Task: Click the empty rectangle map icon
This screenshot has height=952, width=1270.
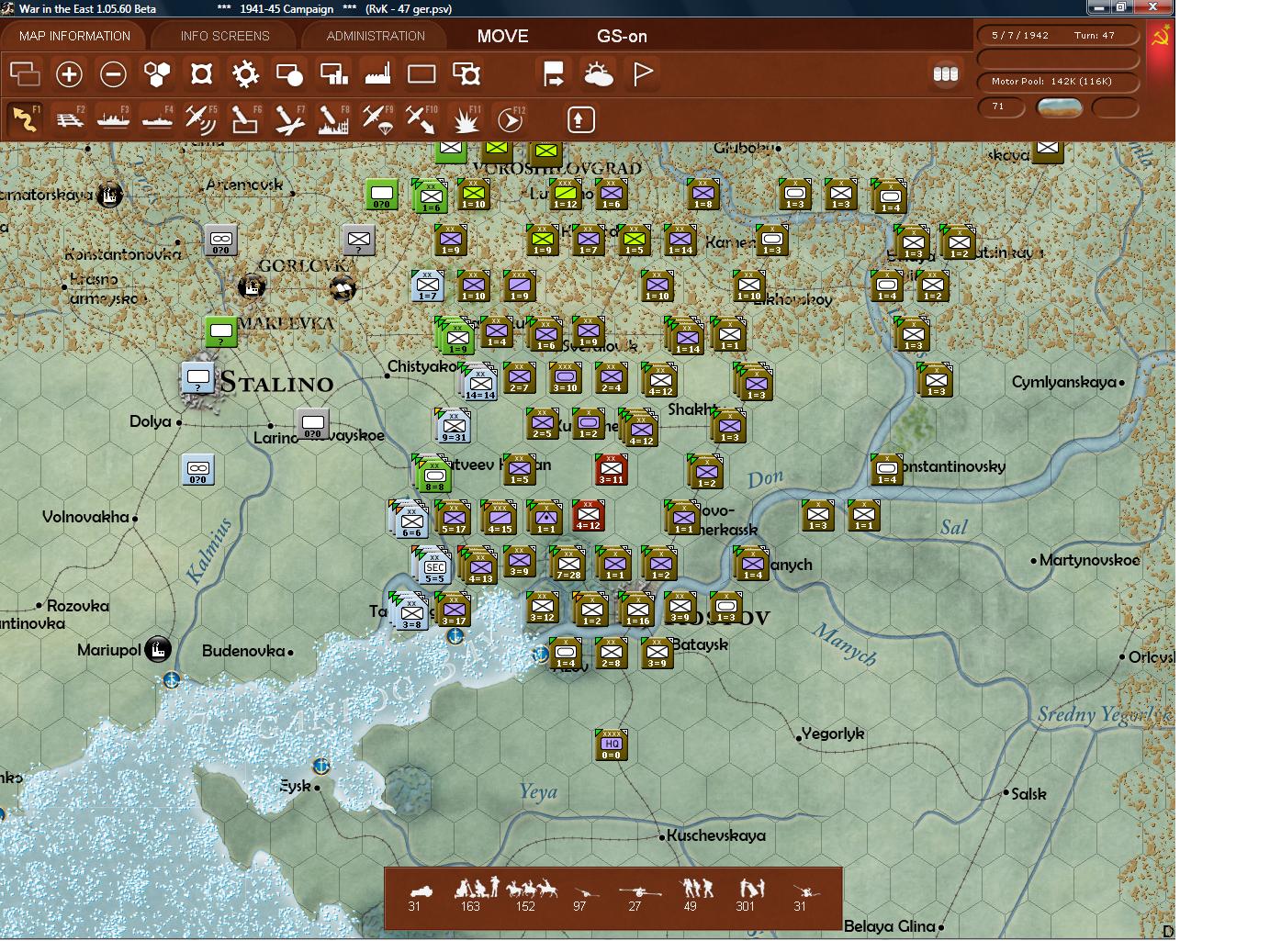Action: (421, 73)
